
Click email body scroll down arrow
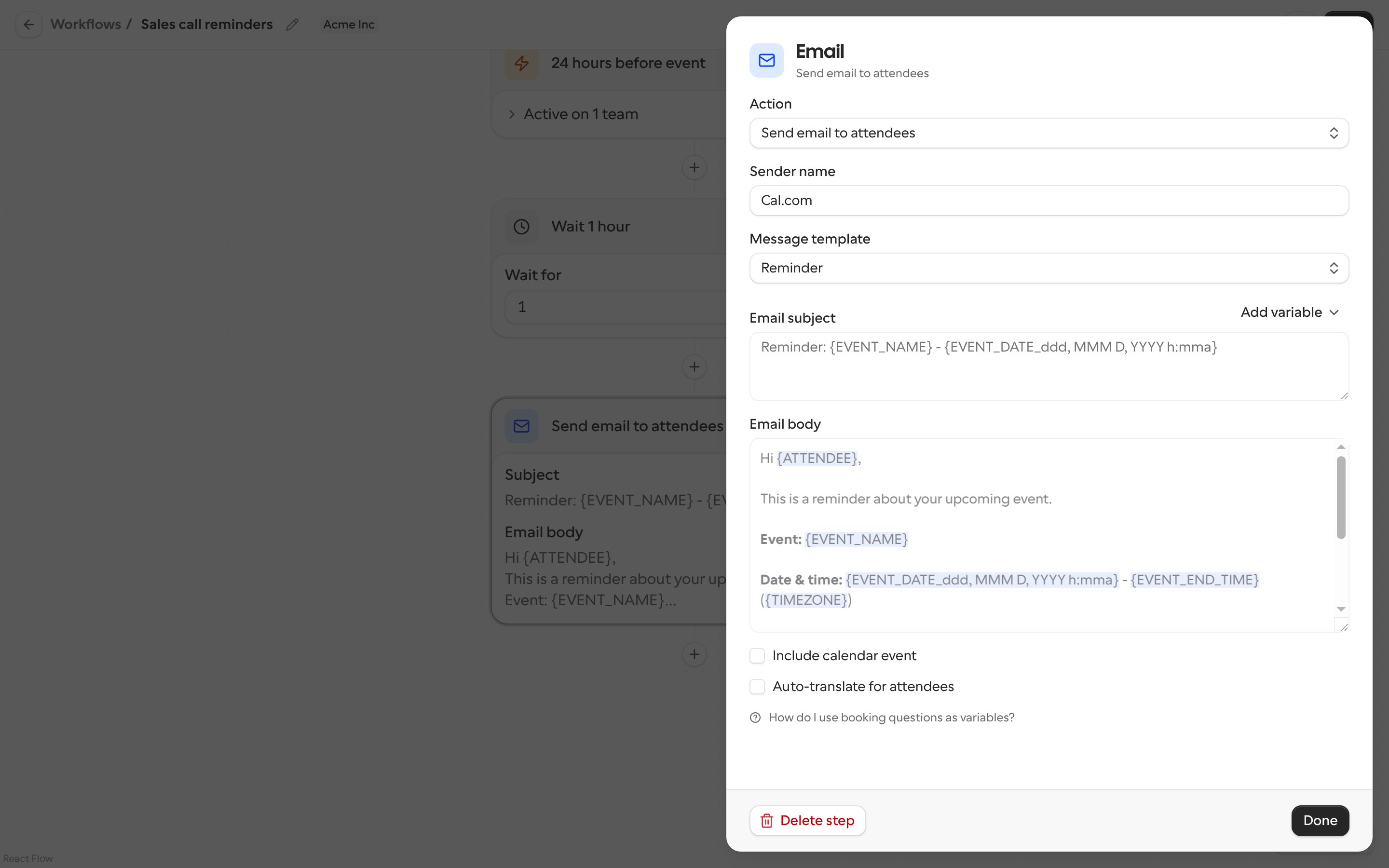click(x=1341, y=609)
